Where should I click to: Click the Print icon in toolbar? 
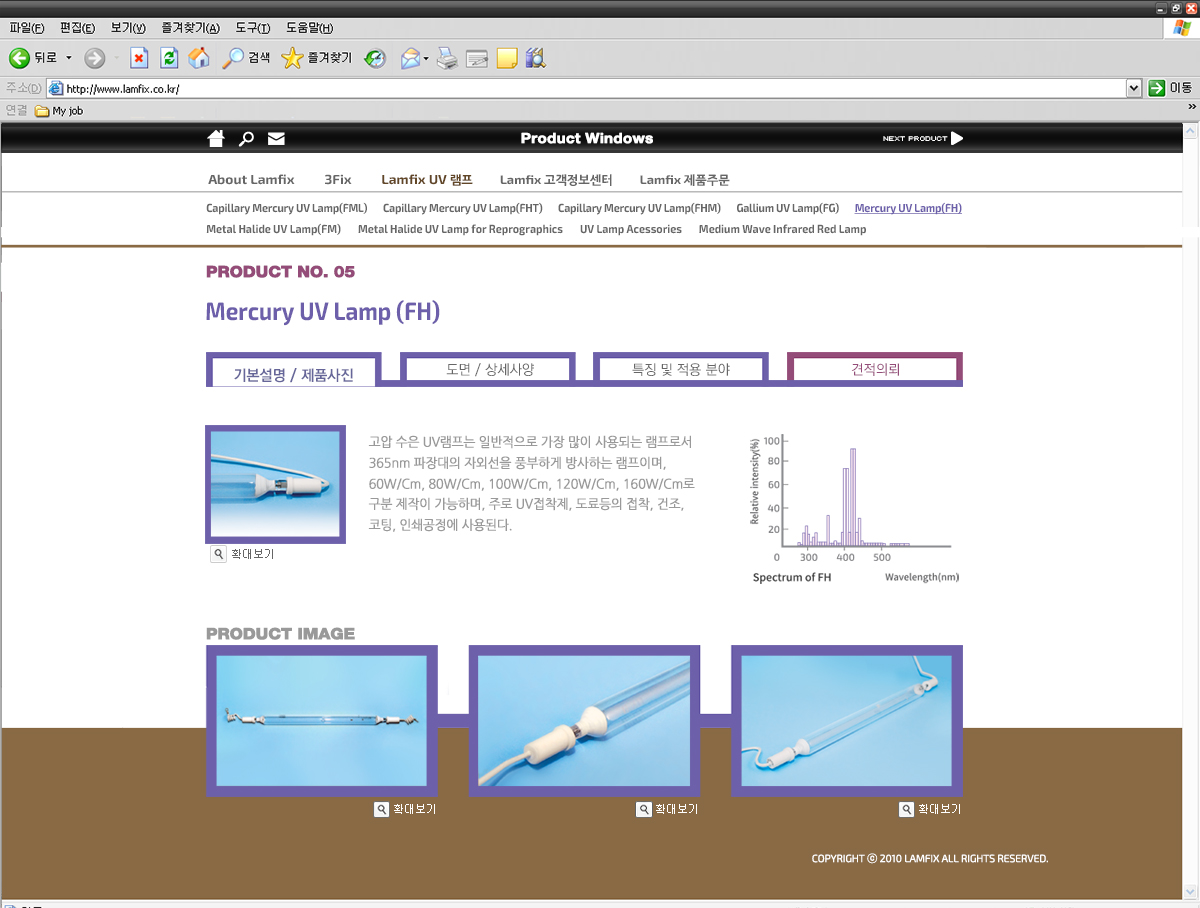pyautogui.click(x=447, y=58)
